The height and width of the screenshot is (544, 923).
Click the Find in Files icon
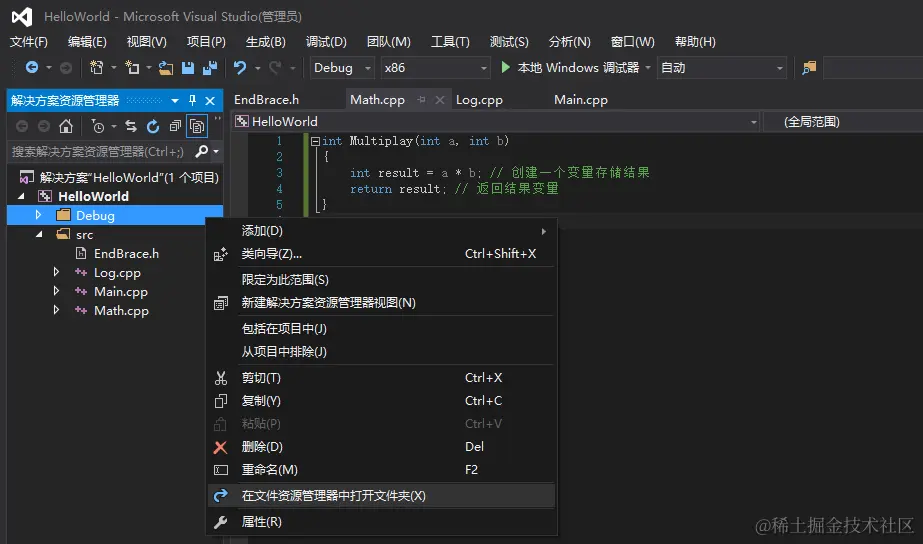(809, 68)
